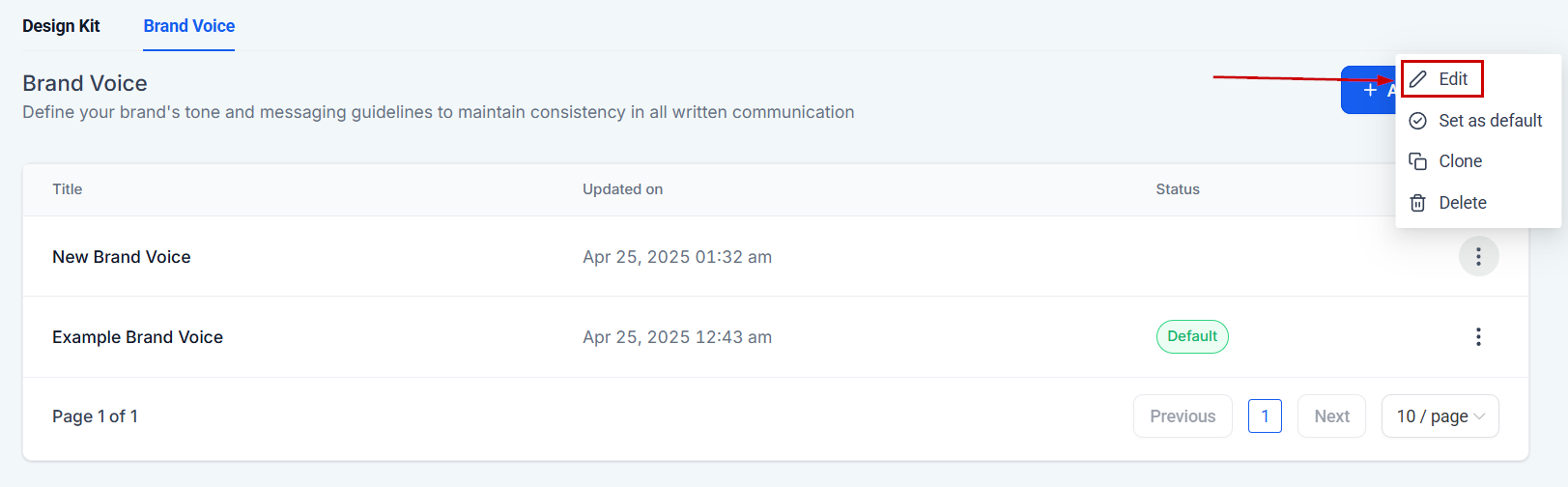Open three-dot menu for Example Brand Voice
This screenshot has width=1568, height=487.
(1478, 337)
